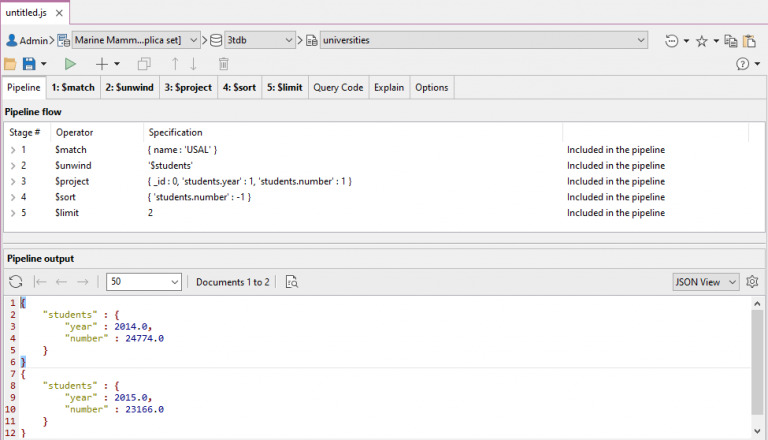
Task: Expand the $match stage row
Action: (x=12, y=149)
